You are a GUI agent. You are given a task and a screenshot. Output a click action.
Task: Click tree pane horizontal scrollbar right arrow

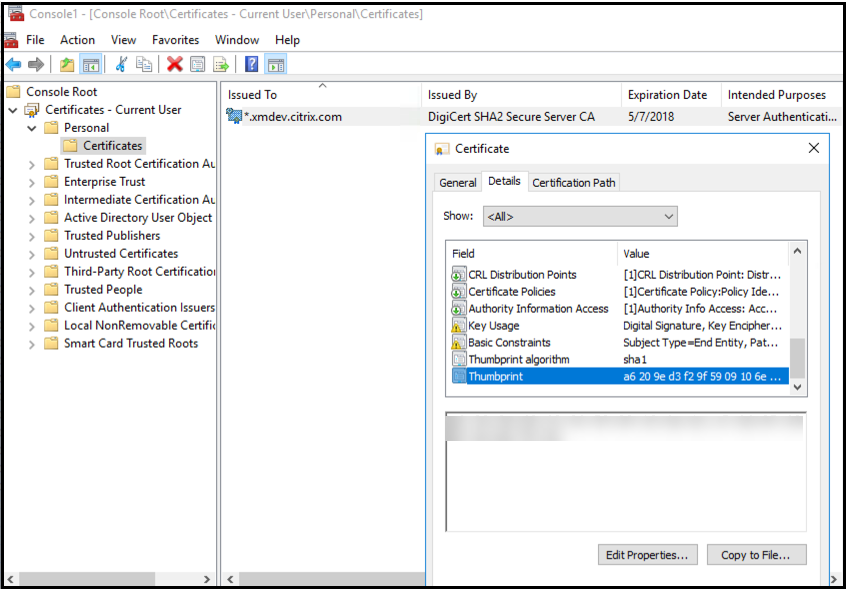click(x=207, y=579)
